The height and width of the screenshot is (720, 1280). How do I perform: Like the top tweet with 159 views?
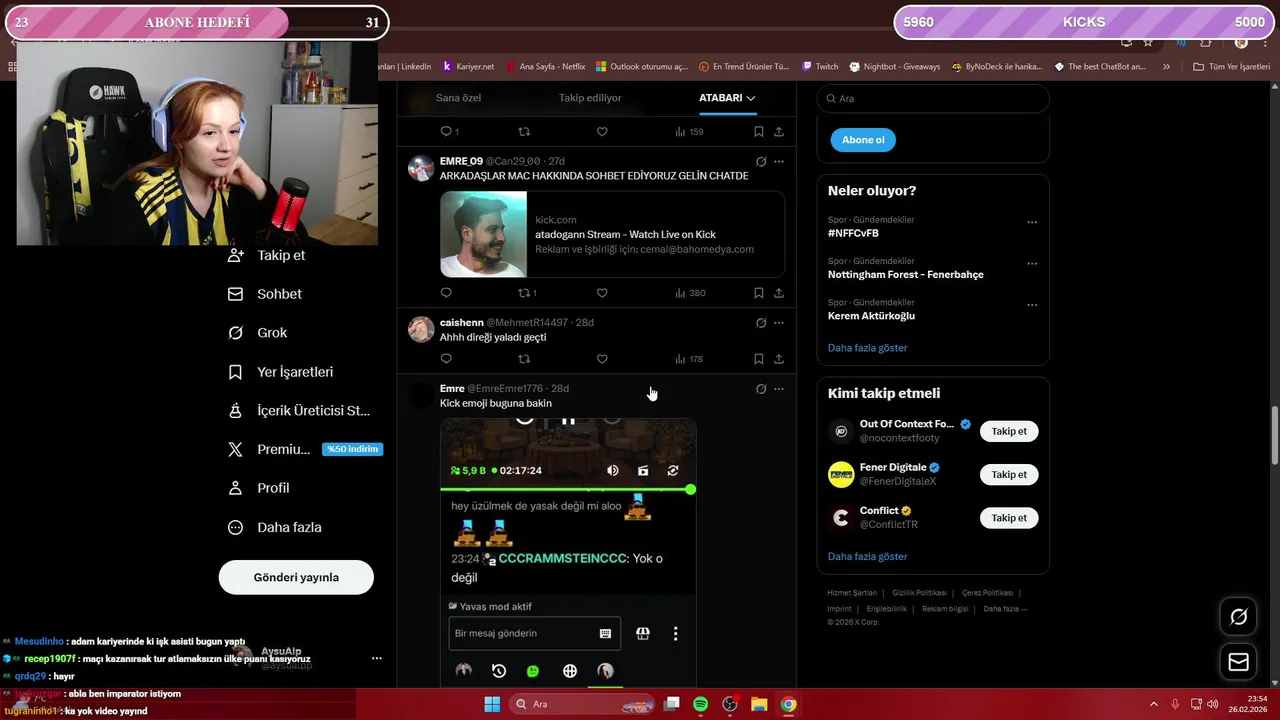tap(602, 132)
